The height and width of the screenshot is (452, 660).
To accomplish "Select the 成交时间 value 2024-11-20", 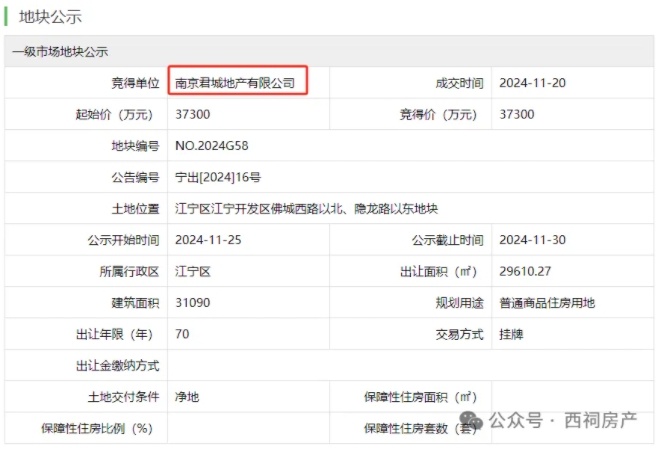I will pyautogui.click(x=532, y=83).
